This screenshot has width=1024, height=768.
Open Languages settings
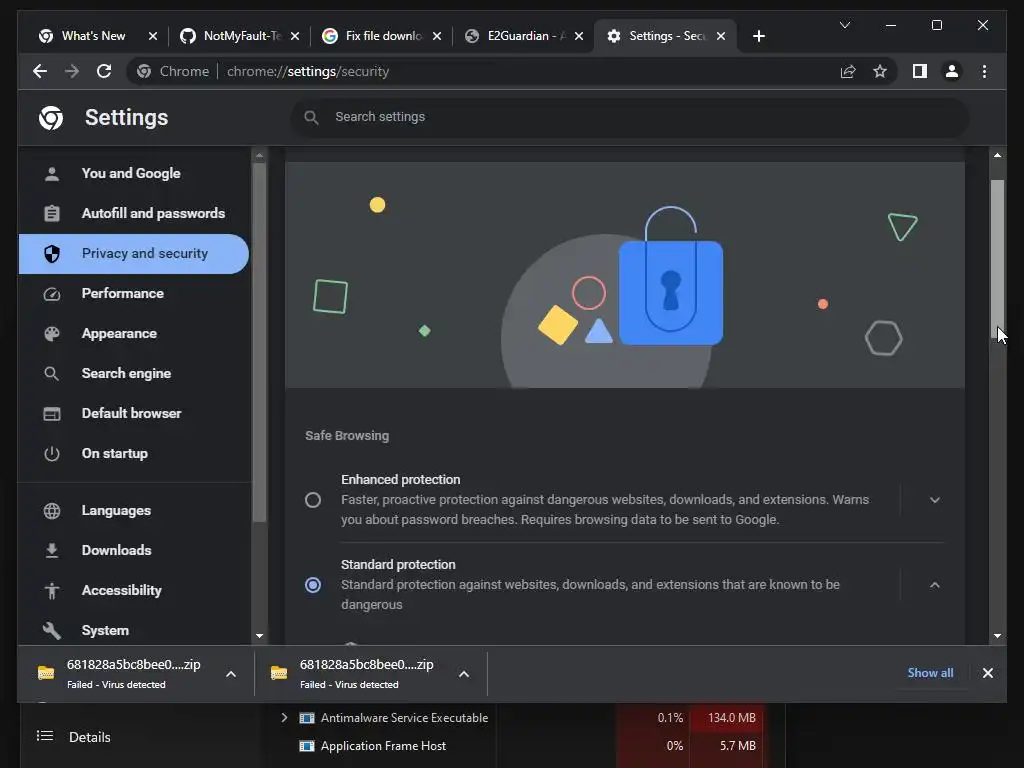134,510
